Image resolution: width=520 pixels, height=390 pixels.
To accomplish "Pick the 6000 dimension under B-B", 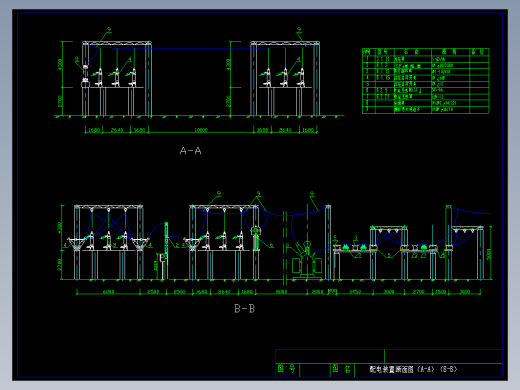I will [x=108, y=292].
